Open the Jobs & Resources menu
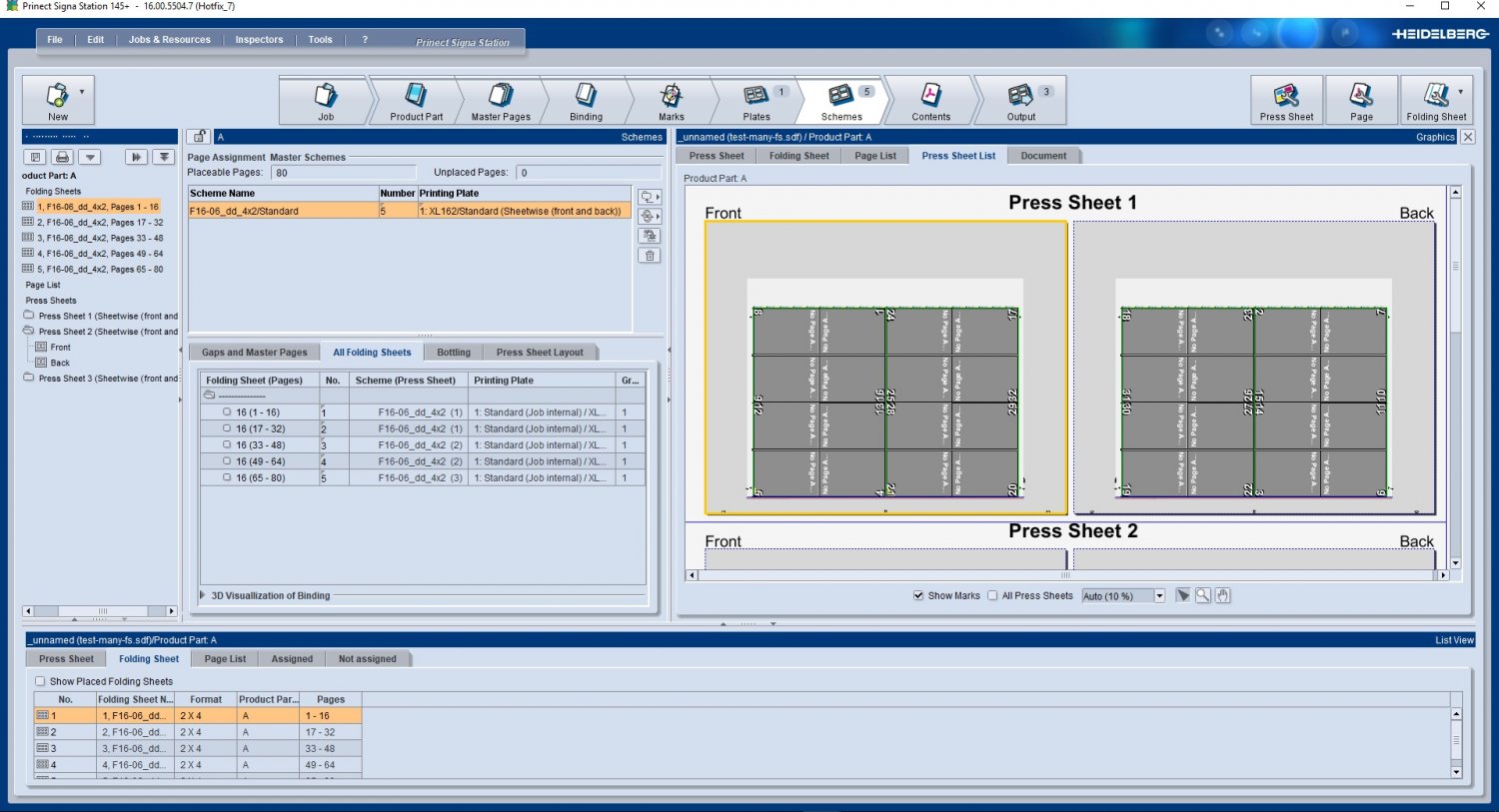This screenshot has height=812, width=1499. pos(170,40)
